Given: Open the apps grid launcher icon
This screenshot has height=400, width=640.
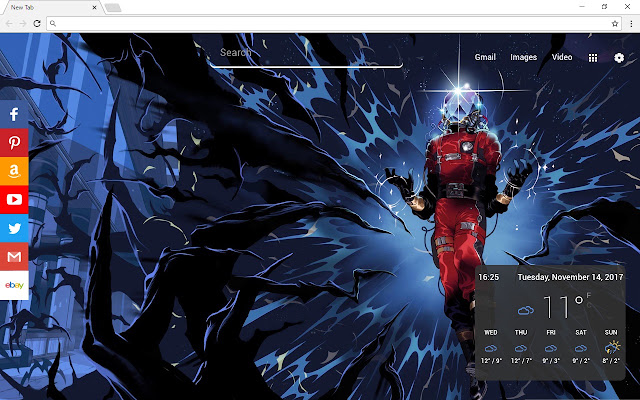Looking at the screenshot, I should coord(593,58).
